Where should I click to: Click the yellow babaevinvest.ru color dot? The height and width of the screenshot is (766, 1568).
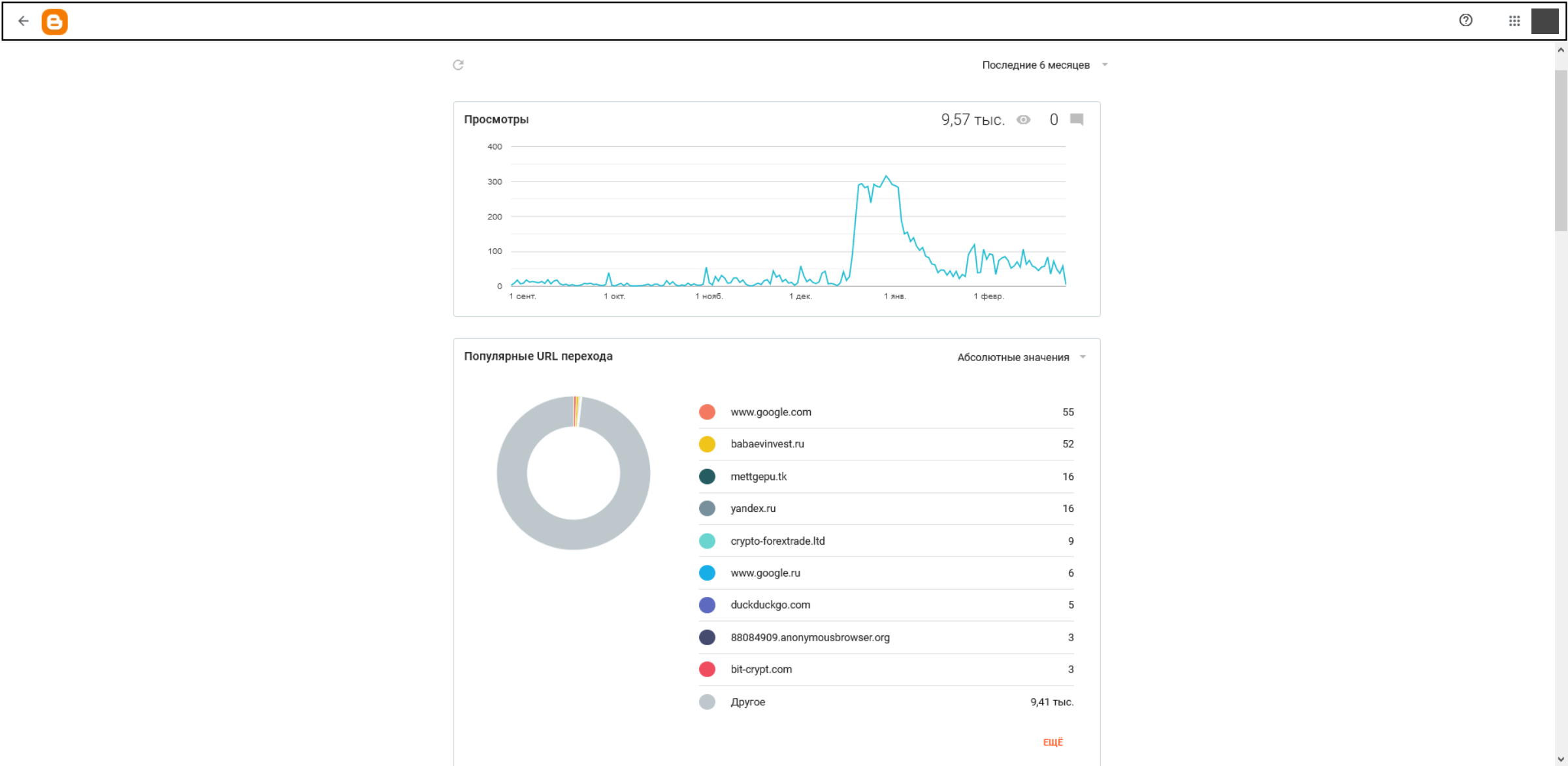point(707,444)
